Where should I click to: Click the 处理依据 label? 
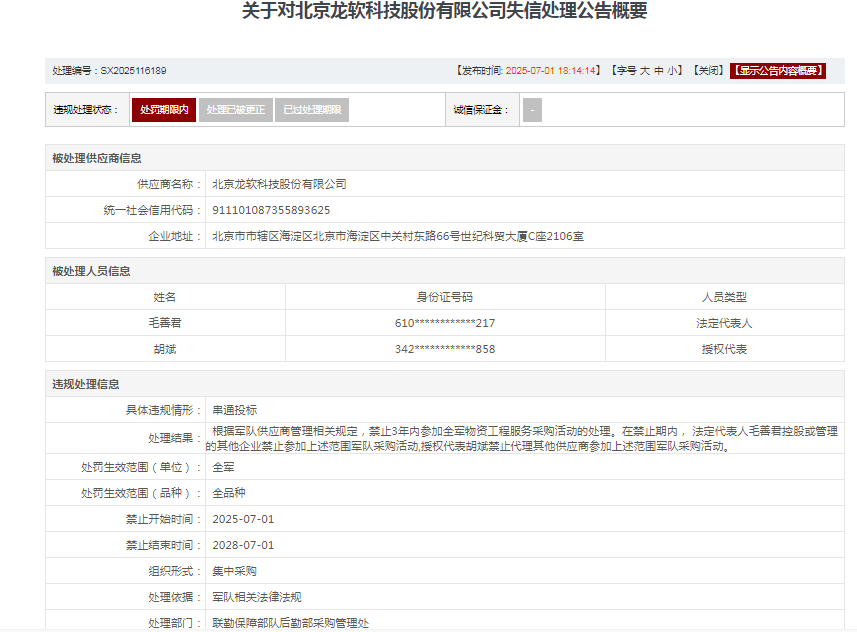[x=174, y=598]
